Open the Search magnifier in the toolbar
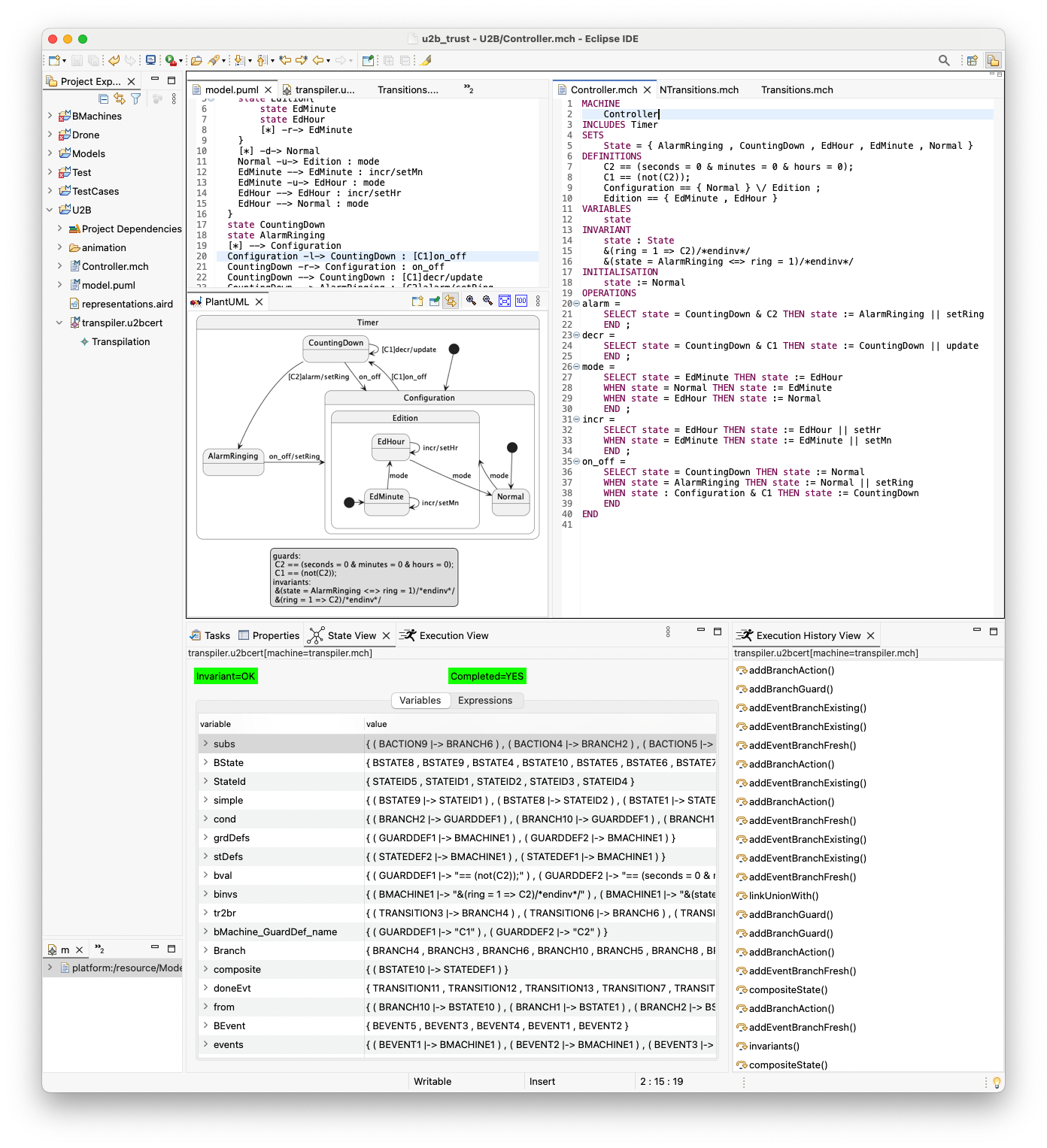Screen dimensions: 1047x1148 (944, 60)
